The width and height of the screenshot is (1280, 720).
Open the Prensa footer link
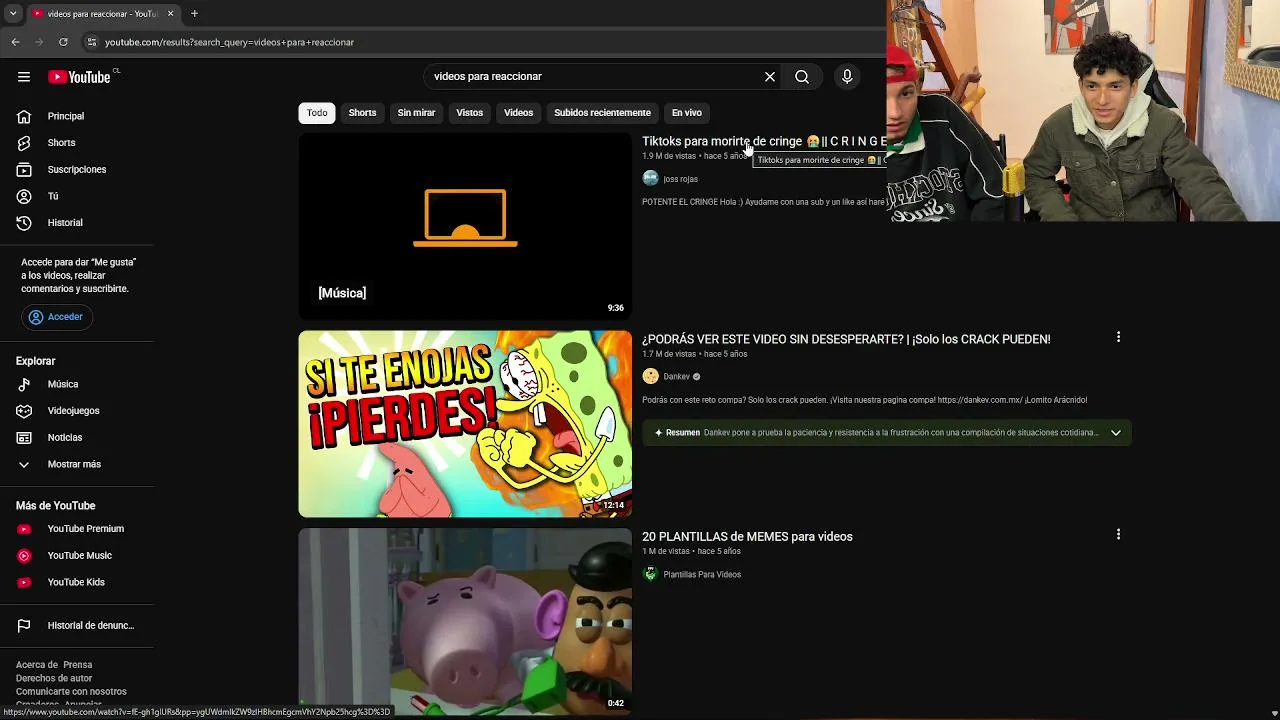coord(78,665)
